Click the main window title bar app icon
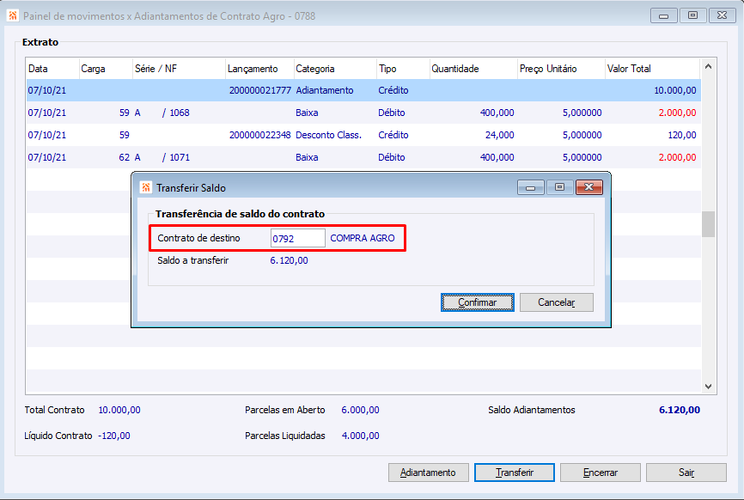744x500 pixels. click(x=12, y=16)
